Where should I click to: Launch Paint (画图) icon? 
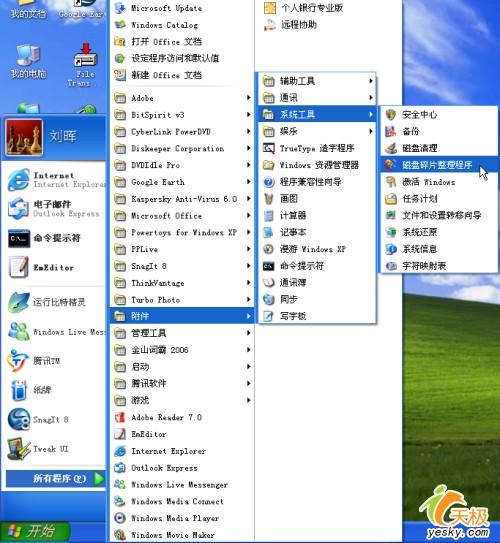(x=269, y=198)
